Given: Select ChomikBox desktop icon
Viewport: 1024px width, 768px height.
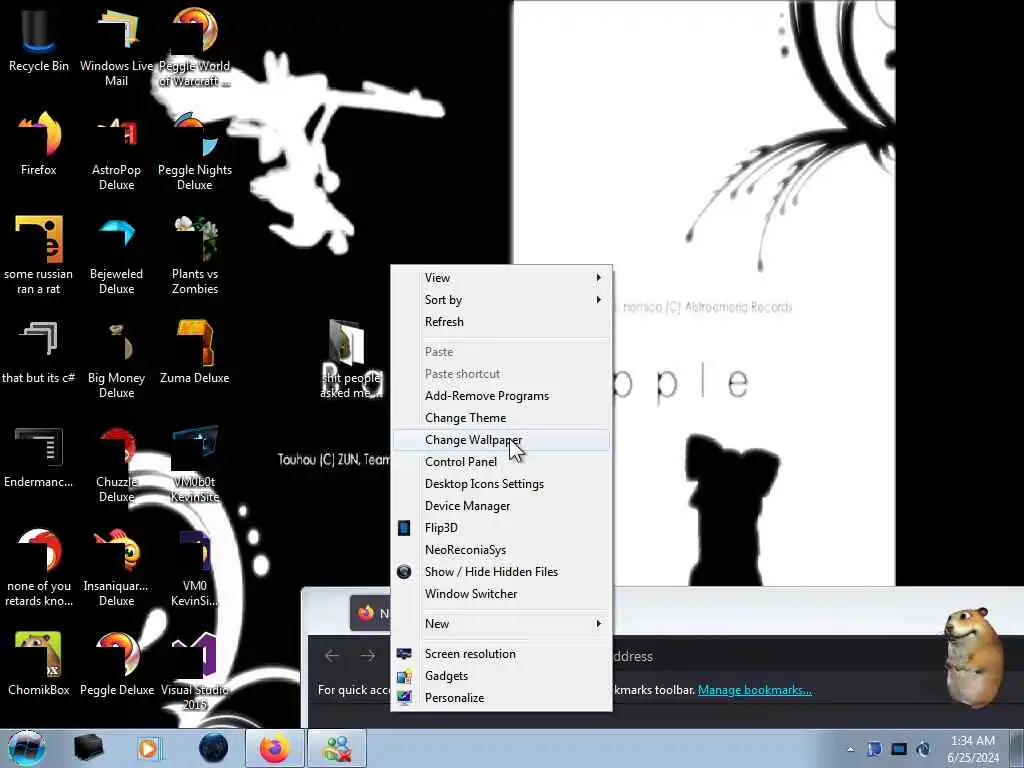Looking at the screenshot, I should 39,662.
